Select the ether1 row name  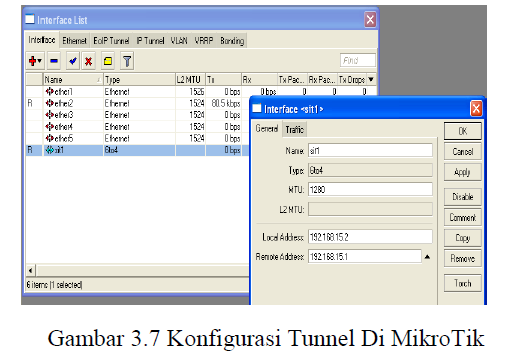tap(63, 91)
